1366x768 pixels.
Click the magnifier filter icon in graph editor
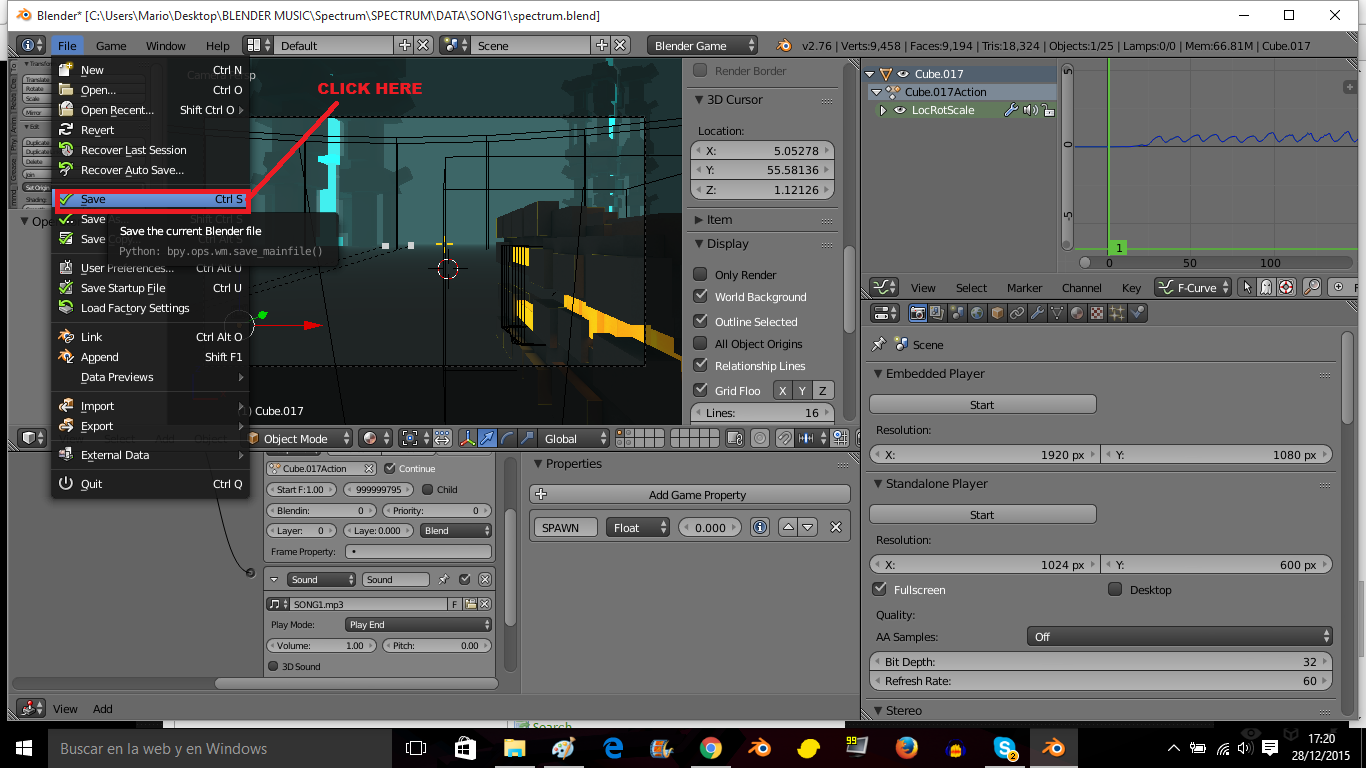click(1312, 287)
